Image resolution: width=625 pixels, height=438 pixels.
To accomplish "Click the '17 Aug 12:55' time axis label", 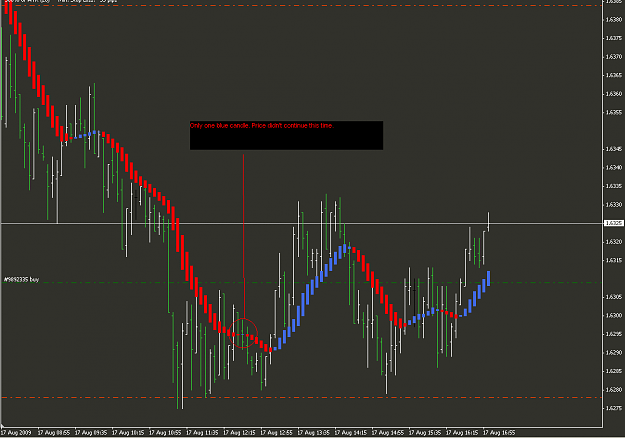I will click(x=276, y=433).
